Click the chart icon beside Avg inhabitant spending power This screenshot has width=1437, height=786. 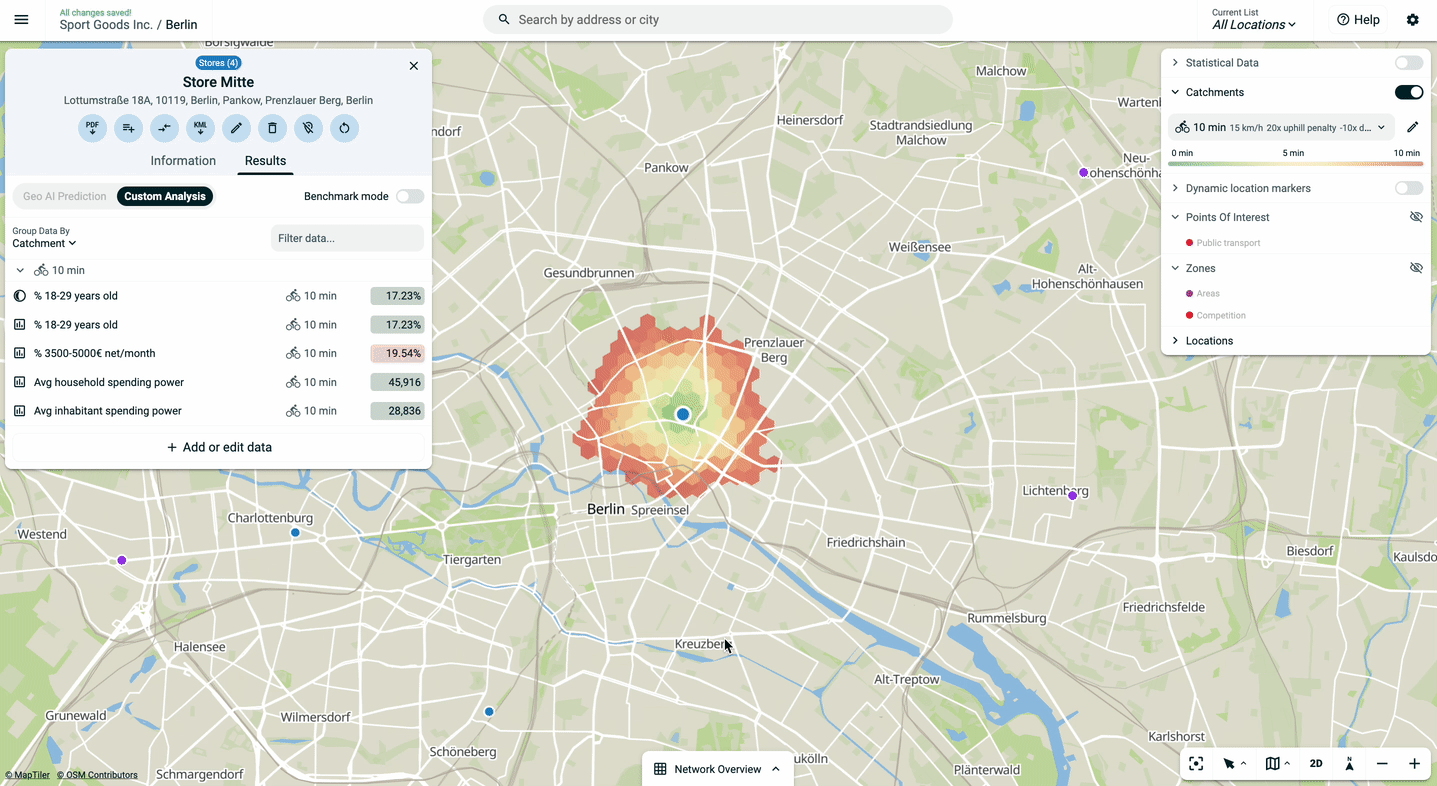click(20, 411)
